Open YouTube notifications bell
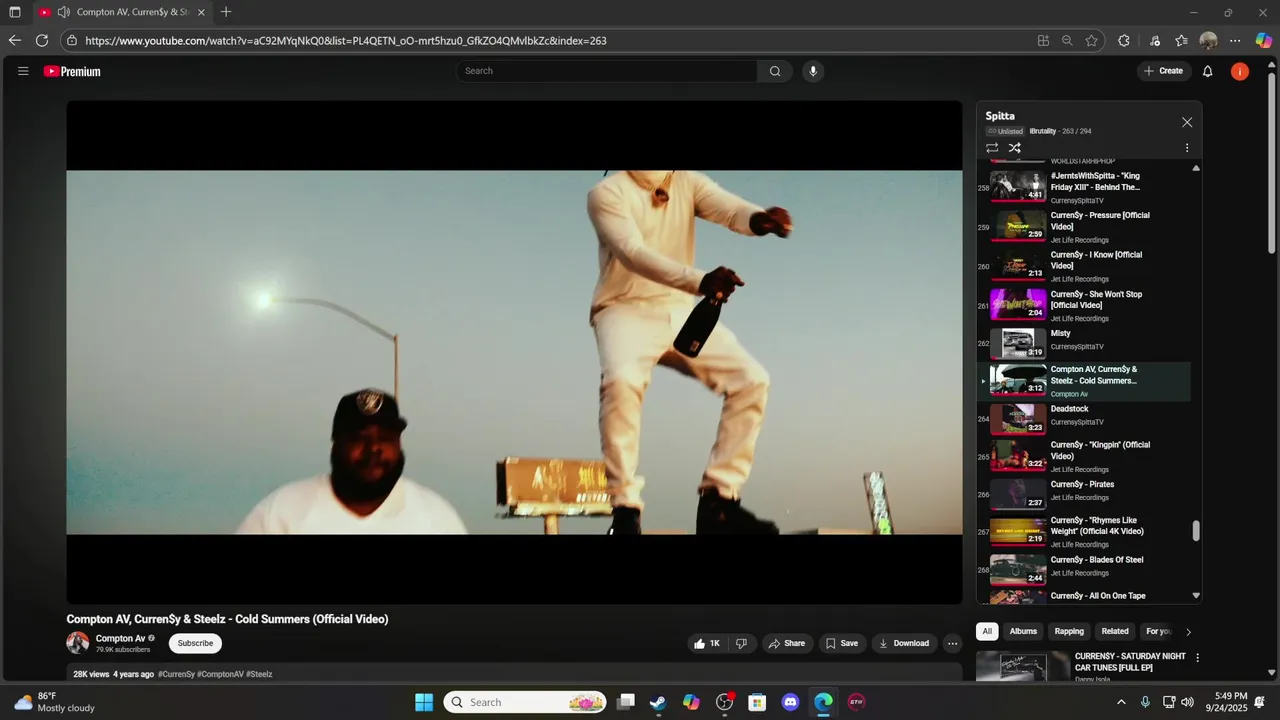Viewport: 1280px width, 720px height. coord(1207,71)
